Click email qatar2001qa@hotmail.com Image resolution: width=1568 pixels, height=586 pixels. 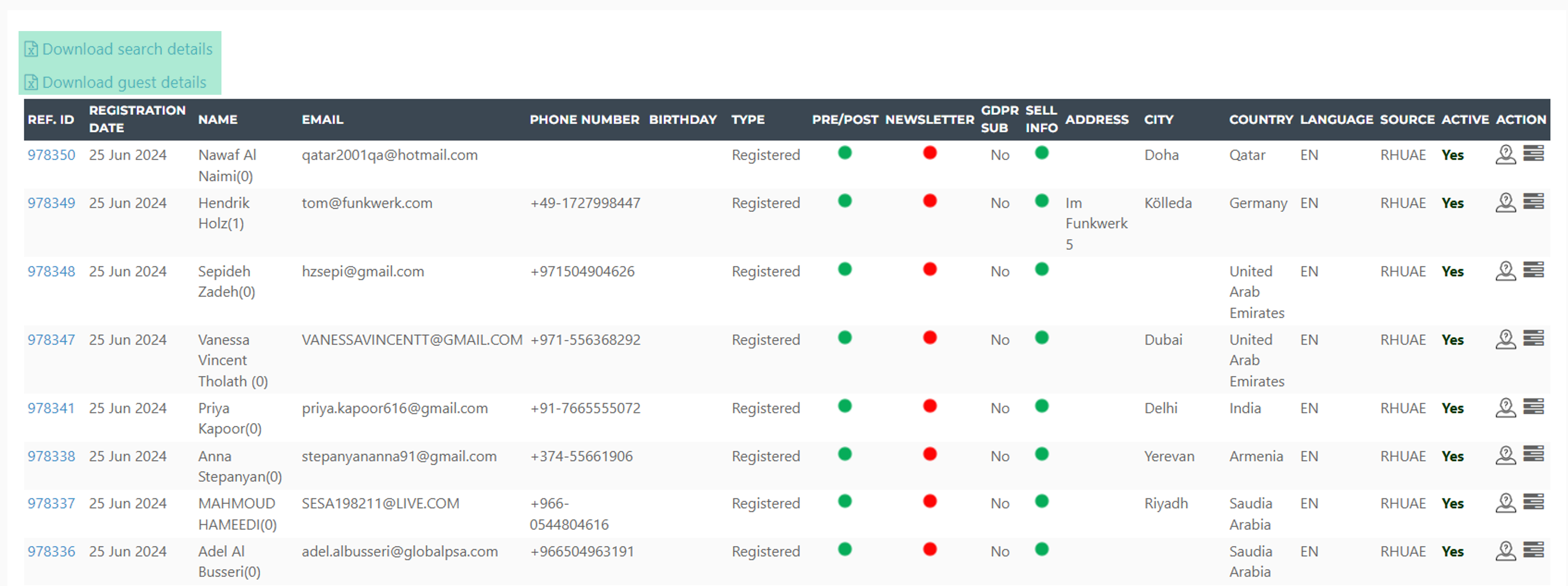(390, 155)
